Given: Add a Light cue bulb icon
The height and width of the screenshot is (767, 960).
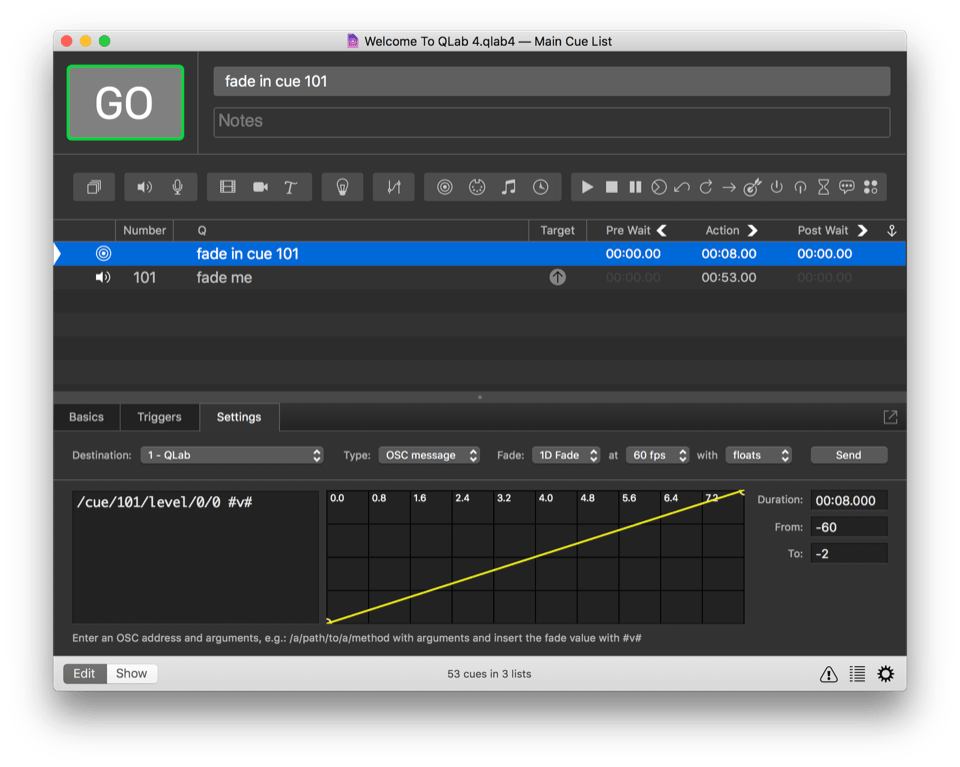Looking at the screenshot, I should pos(342,187).
